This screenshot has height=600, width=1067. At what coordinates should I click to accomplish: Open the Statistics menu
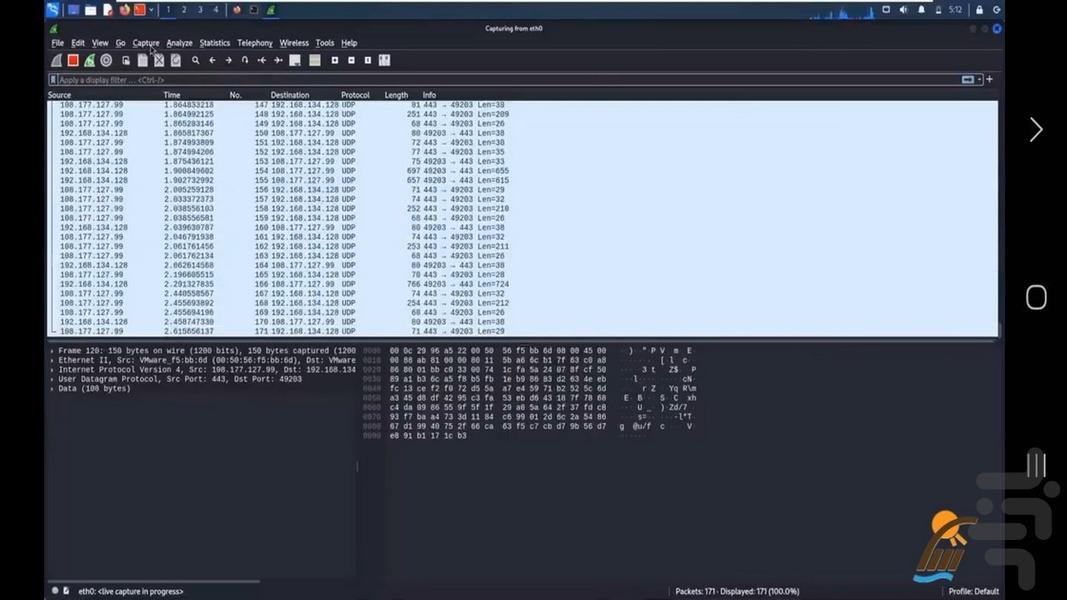coord(214,43)
